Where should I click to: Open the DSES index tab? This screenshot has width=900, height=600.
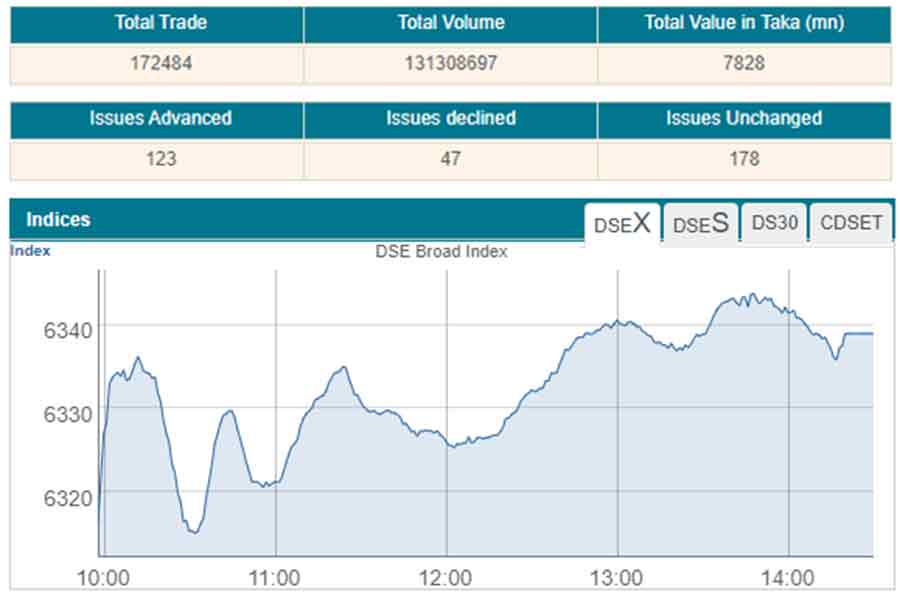click(700, 223)
